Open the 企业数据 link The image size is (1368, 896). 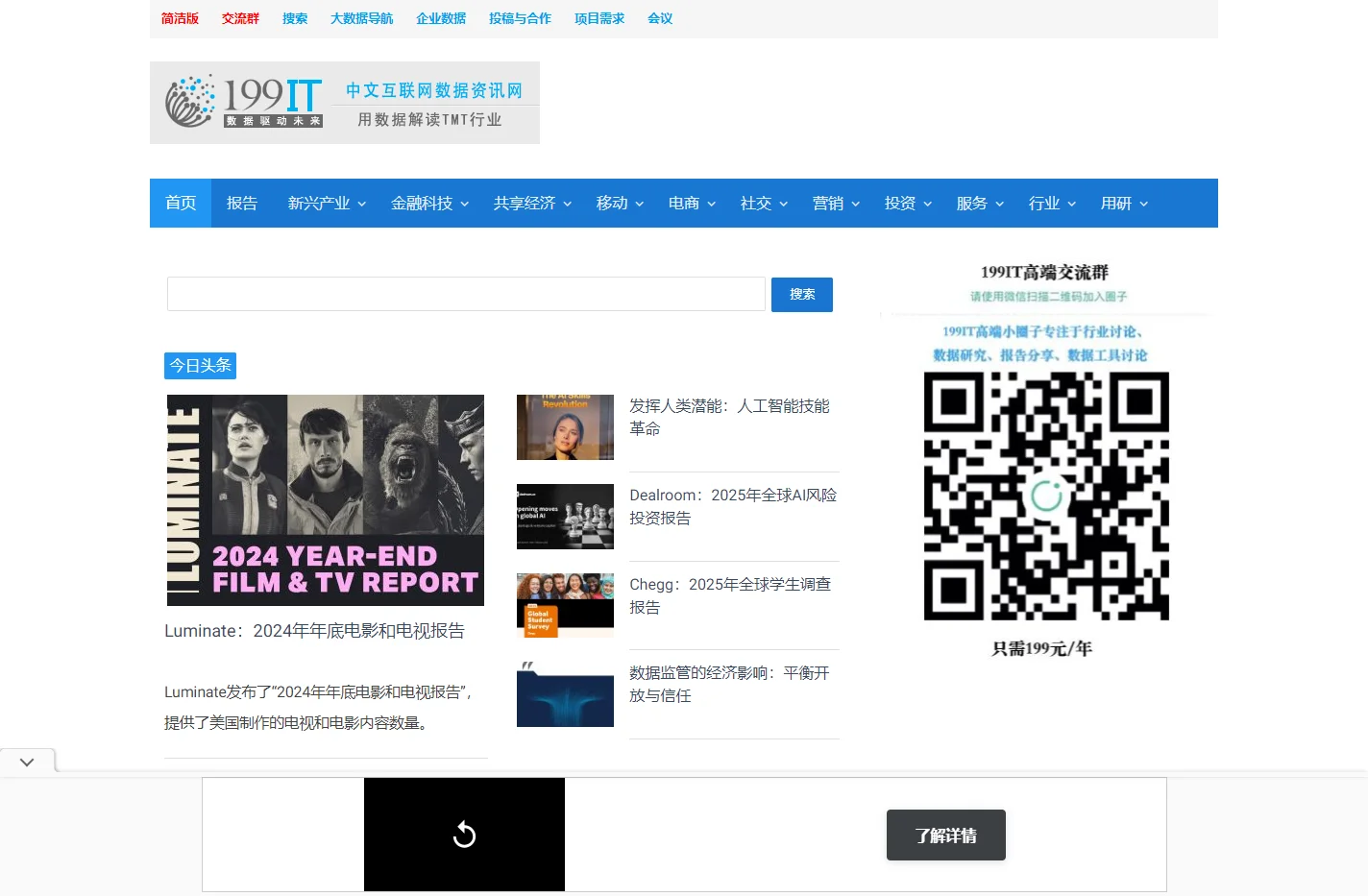tap(441, 18)
